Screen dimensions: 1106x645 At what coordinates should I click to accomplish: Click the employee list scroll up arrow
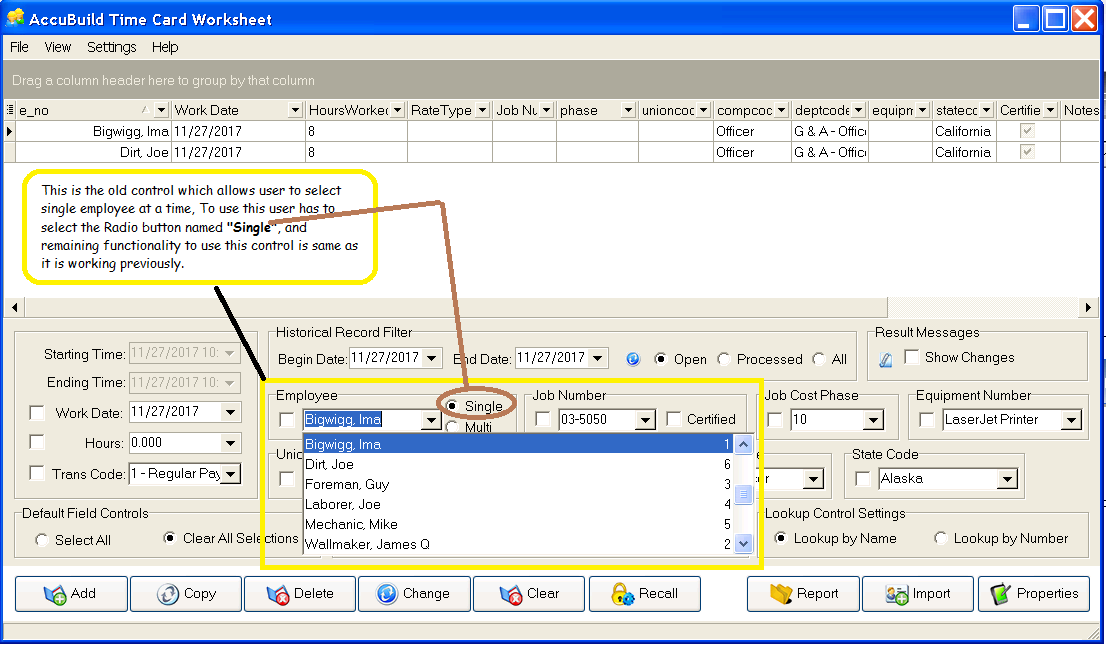[743, 445]
